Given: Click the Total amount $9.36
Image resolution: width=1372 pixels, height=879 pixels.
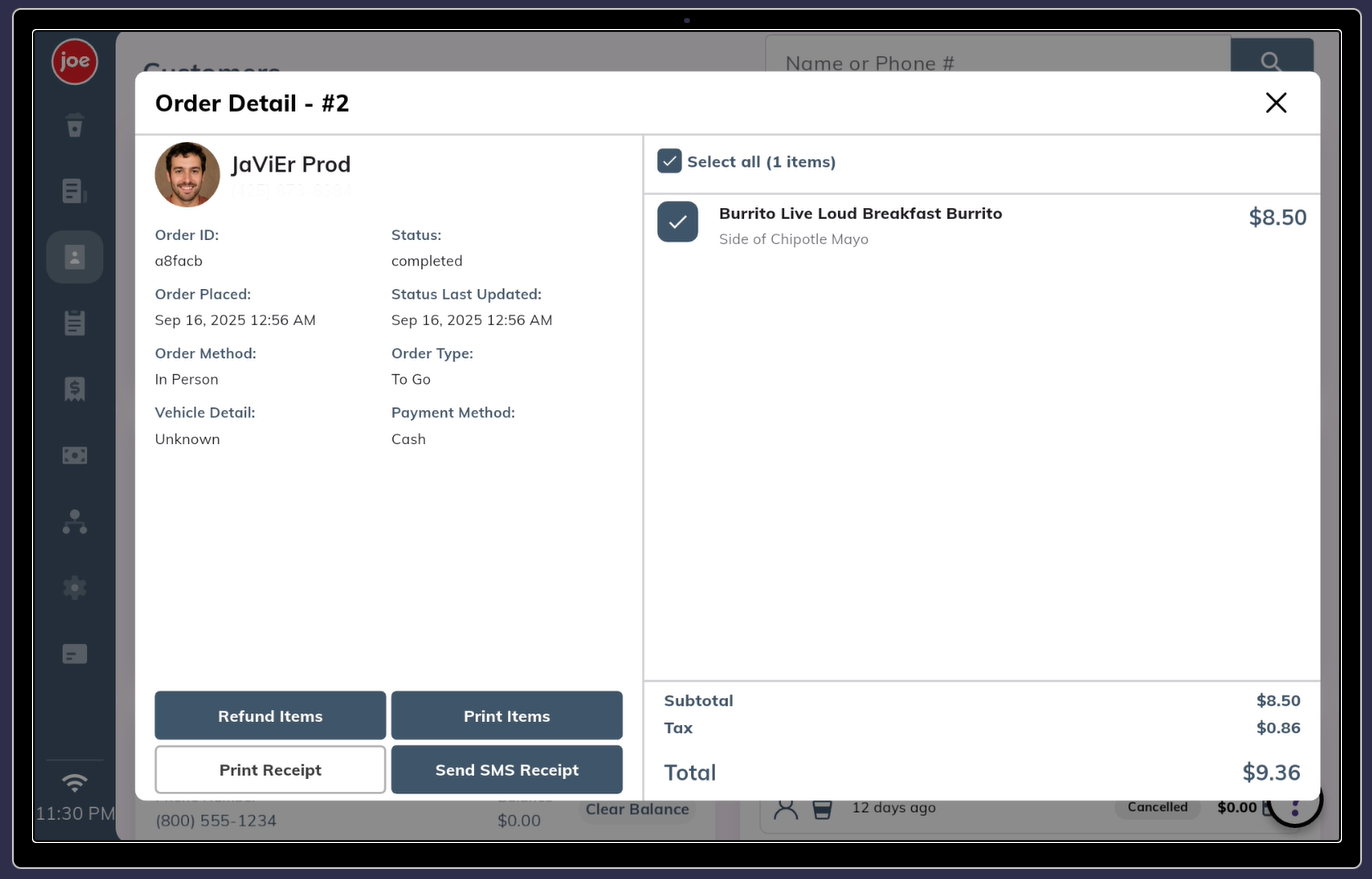Looking at the screenshot, I should coord(1272,773).
